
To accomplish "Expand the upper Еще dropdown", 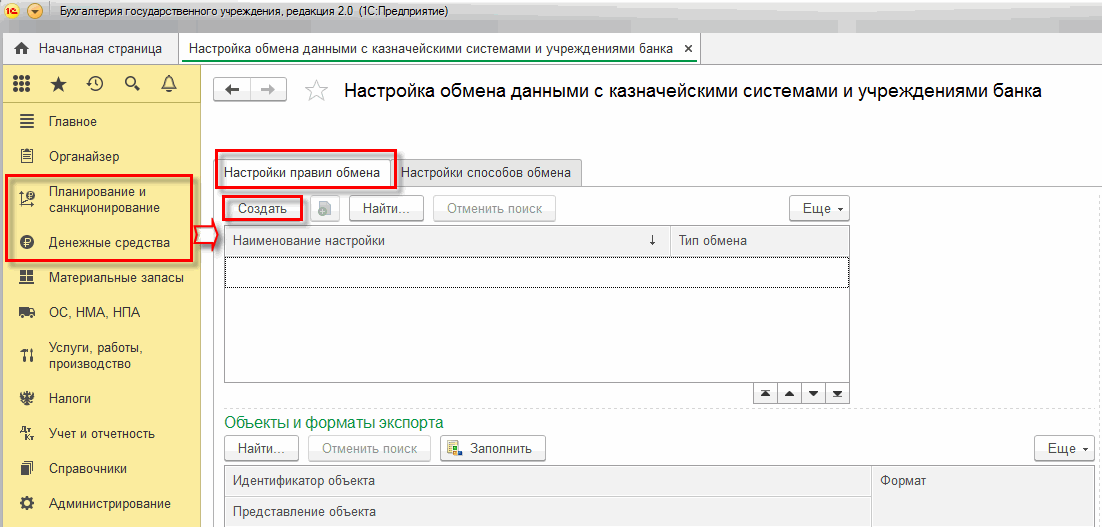I will [x=819, y=208].
